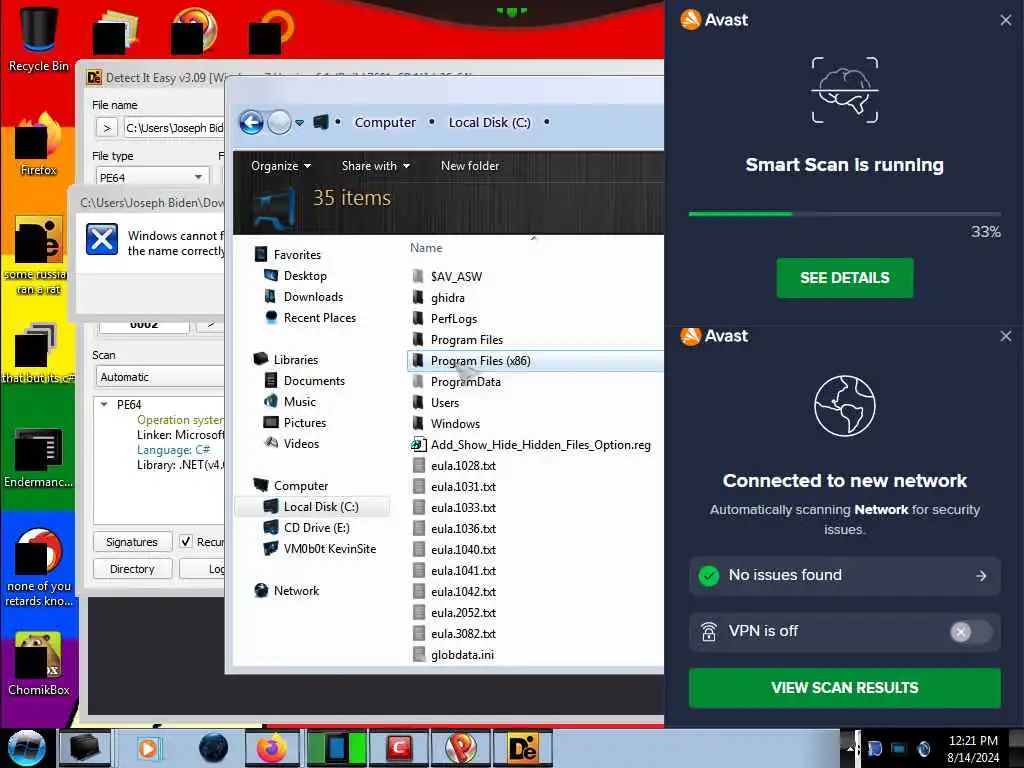Select Local Disk (C:) in navigation pane
Image resolution: width=1024 pixels, height=768 pixels.
pos(312,506)
